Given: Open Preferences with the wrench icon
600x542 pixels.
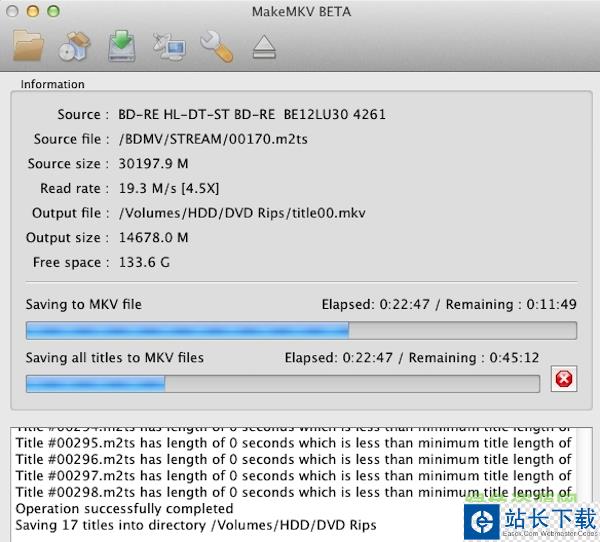Looking at the screenshot, I should 215,46.
